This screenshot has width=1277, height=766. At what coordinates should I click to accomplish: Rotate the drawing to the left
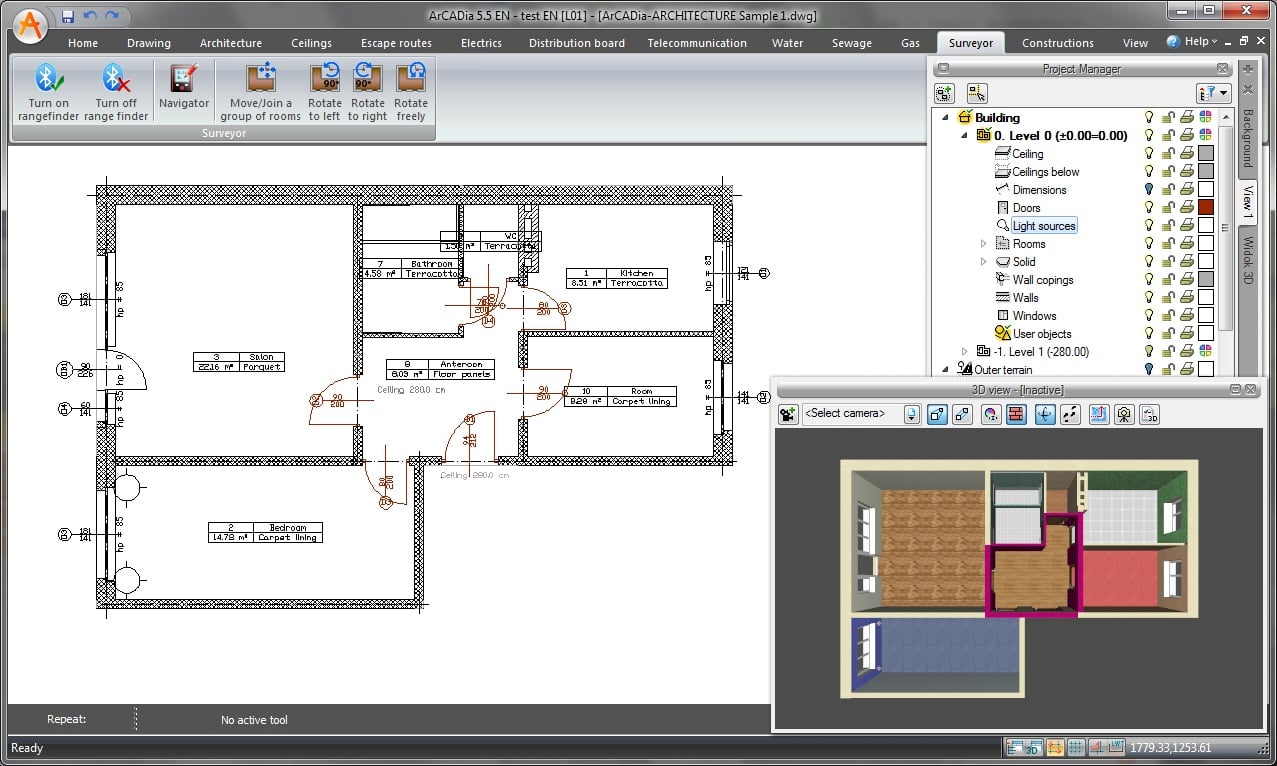(324, 92)
